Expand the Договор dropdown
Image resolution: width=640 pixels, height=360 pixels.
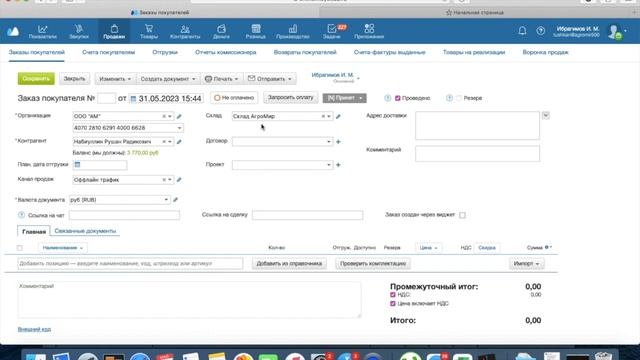(329, 142)
